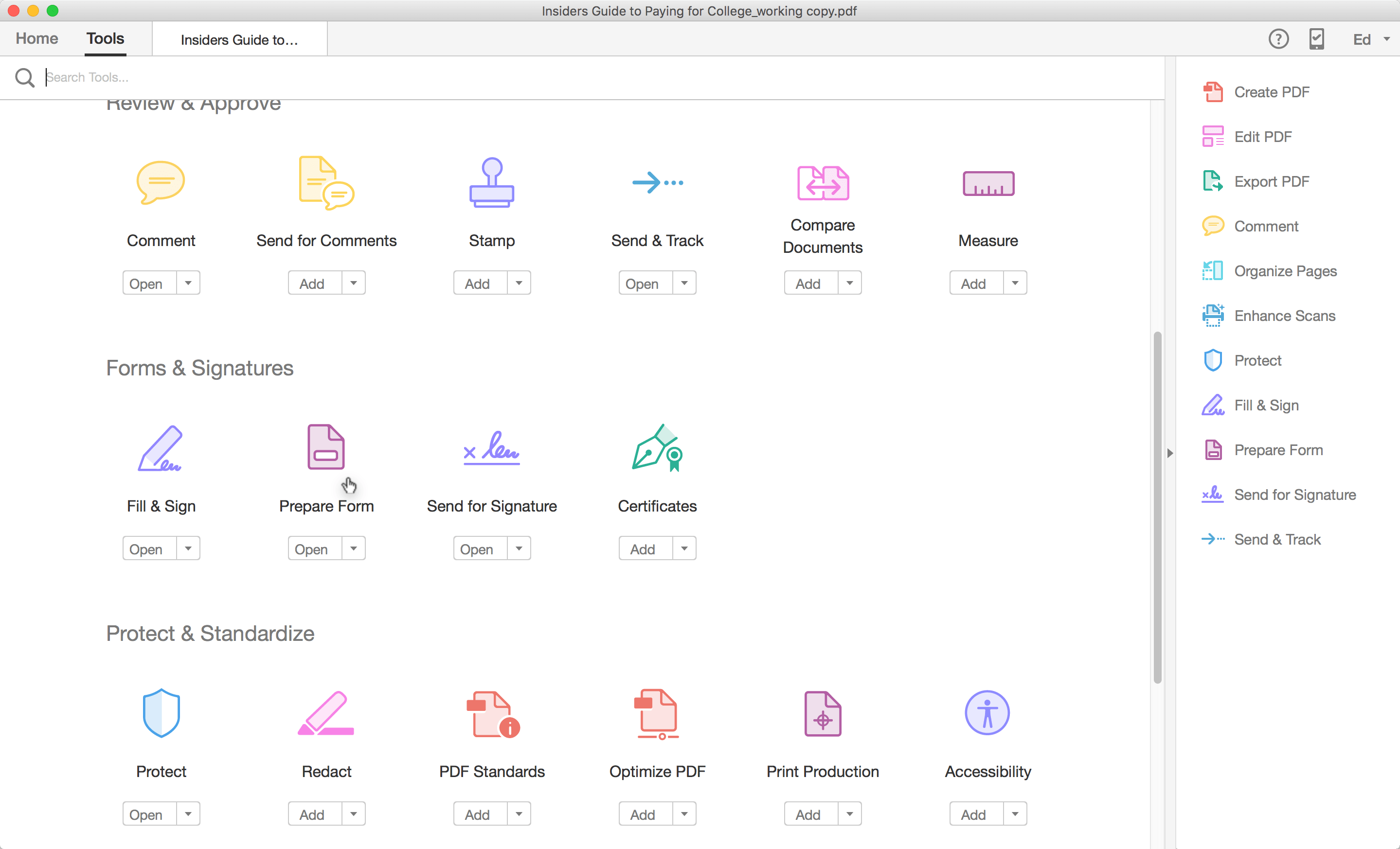Open the dropdown beside Fill & Sign's Open button

coord(189,548)
